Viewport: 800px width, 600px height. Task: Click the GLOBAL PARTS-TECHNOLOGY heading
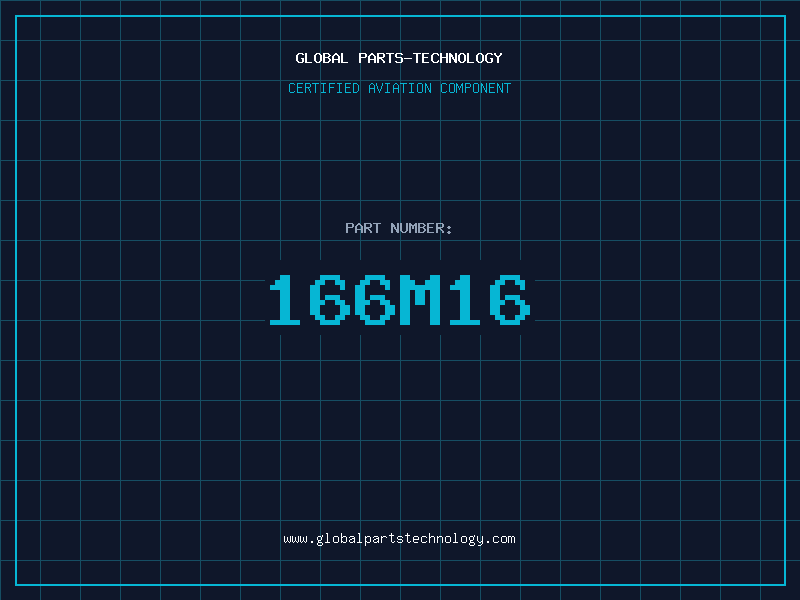(399, 58)
